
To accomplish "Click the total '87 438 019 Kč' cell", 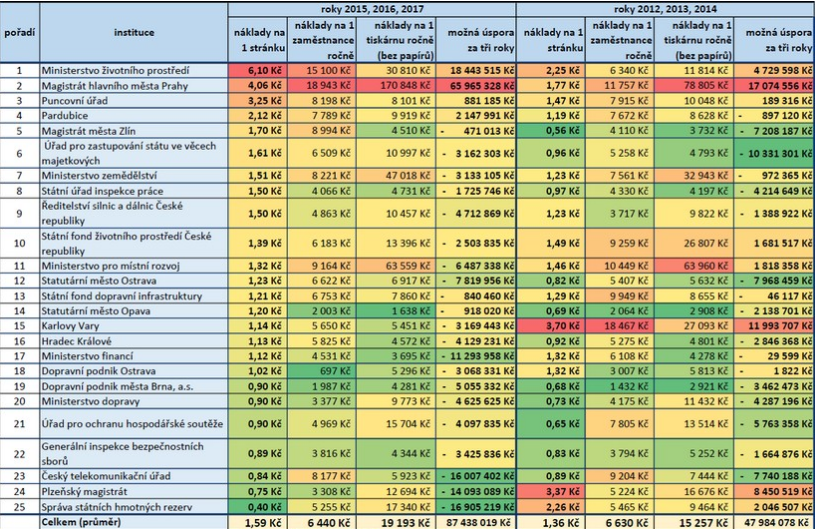I will pyautogui.click(x=476, y=522).
